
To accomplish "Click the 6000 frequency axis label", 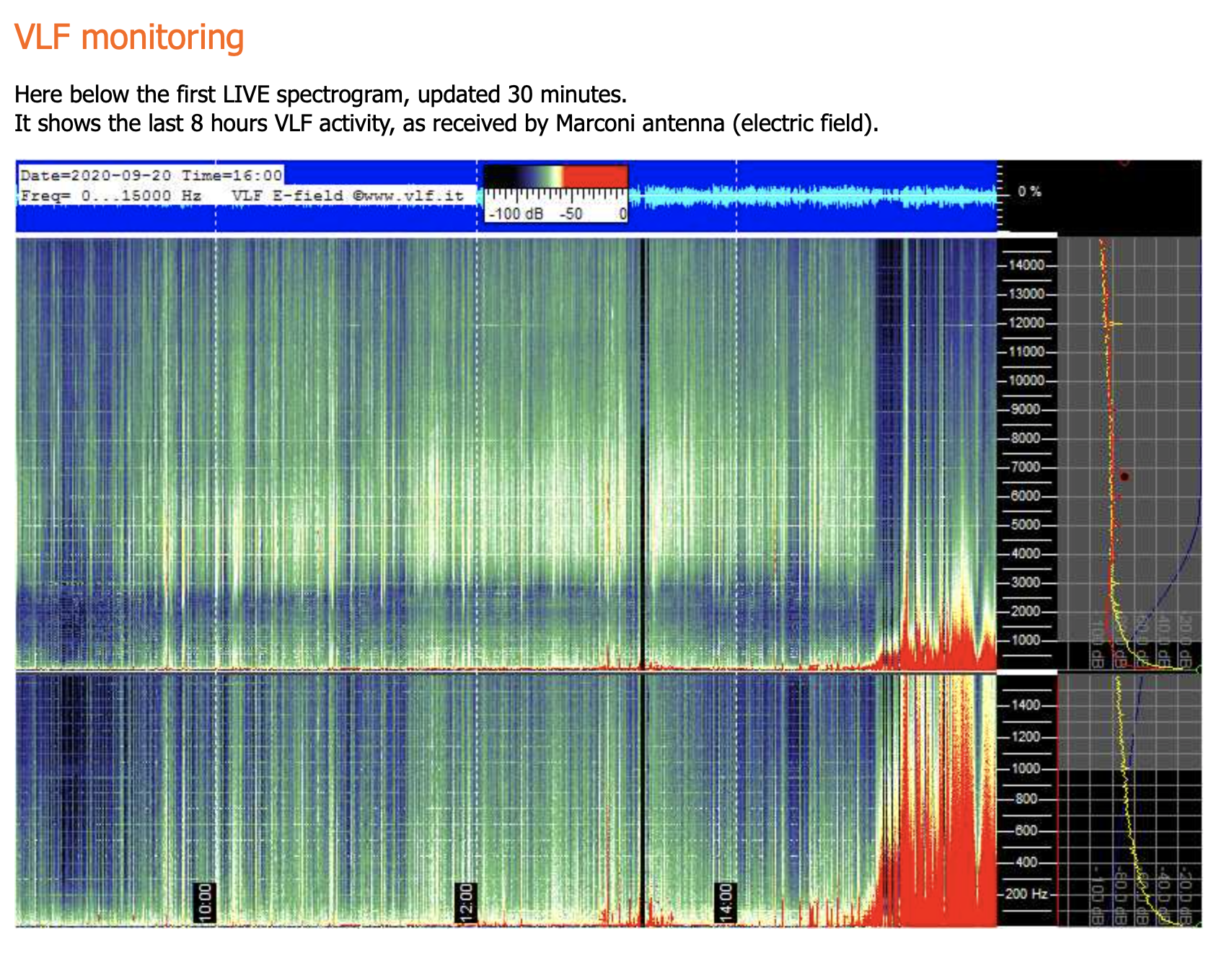I will click(x=1026, y=496).
